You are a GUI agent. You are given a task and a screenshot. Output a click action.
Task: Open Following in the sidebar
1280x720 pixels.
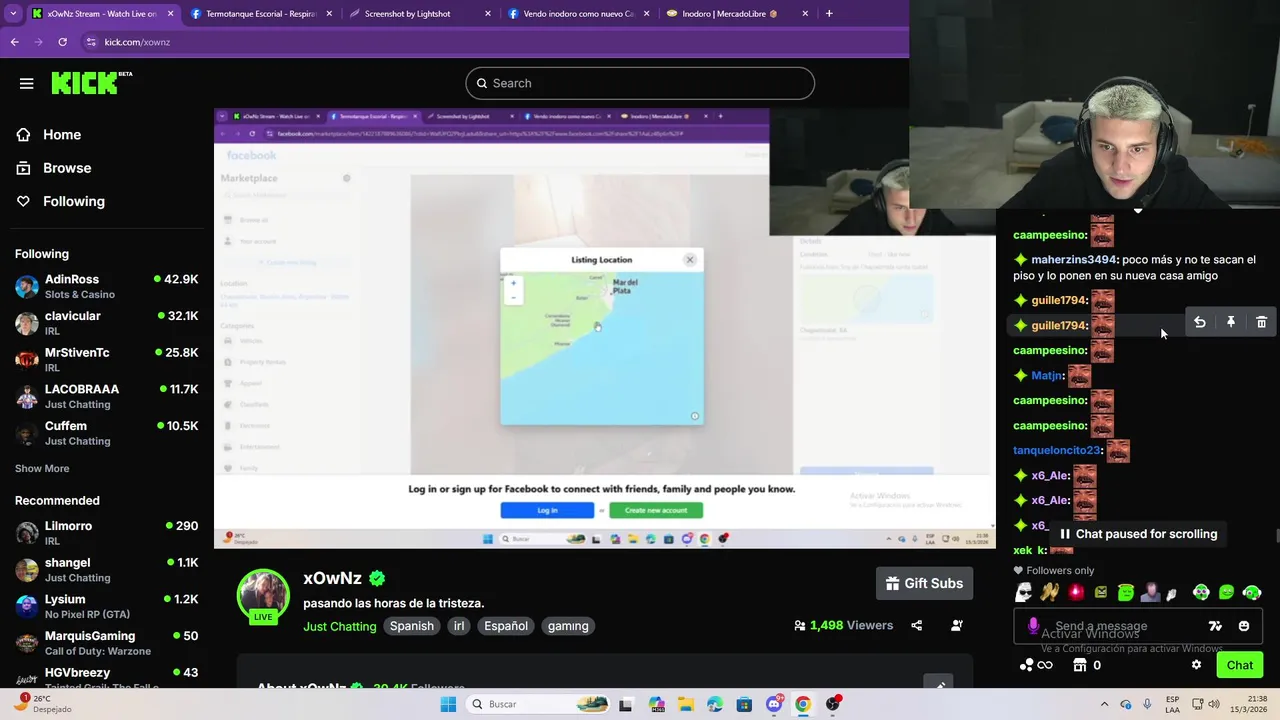point(73,201)
